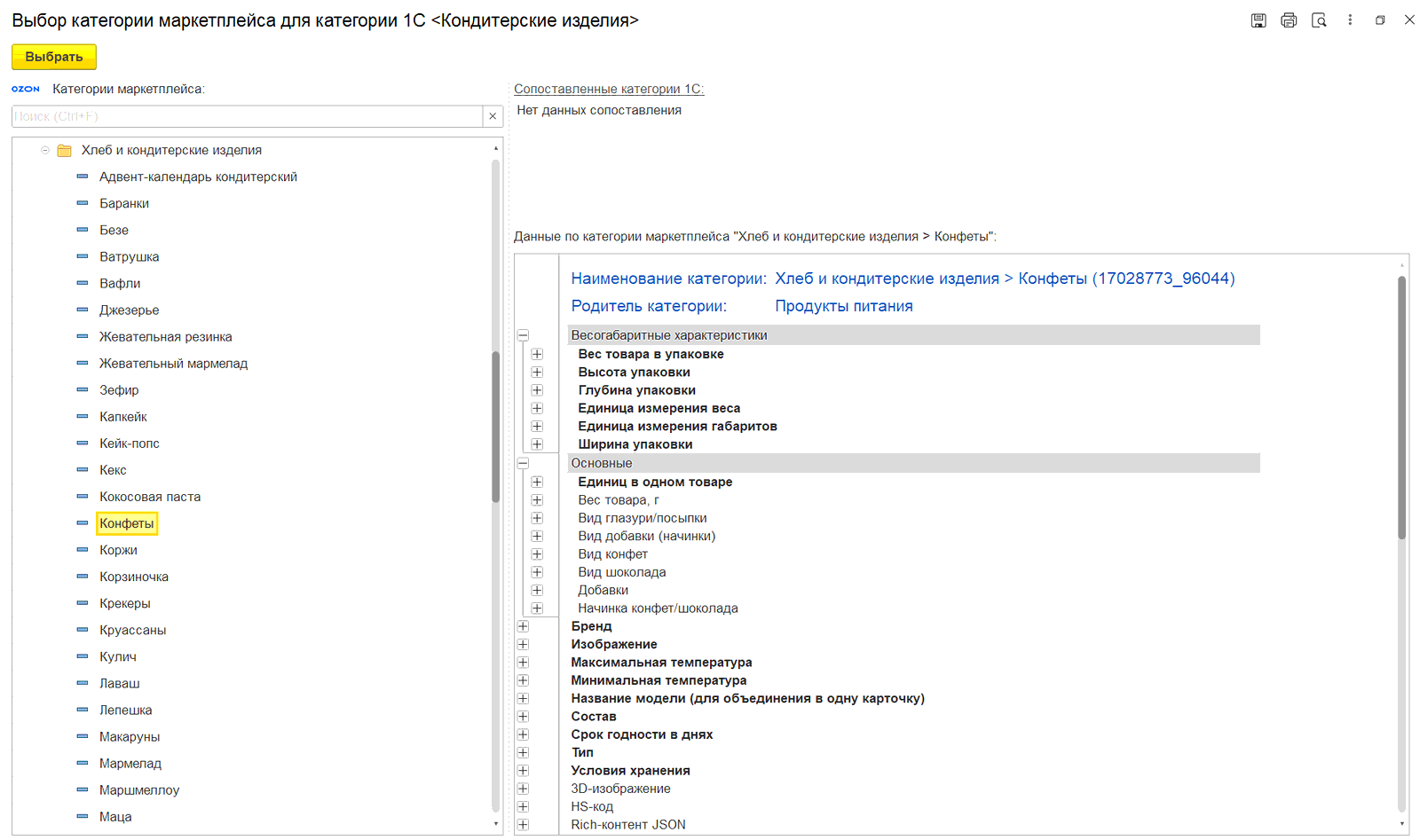Select the Ватрушка category
The height and width of the screenshot is (840, 1420).
click(130, 256)
